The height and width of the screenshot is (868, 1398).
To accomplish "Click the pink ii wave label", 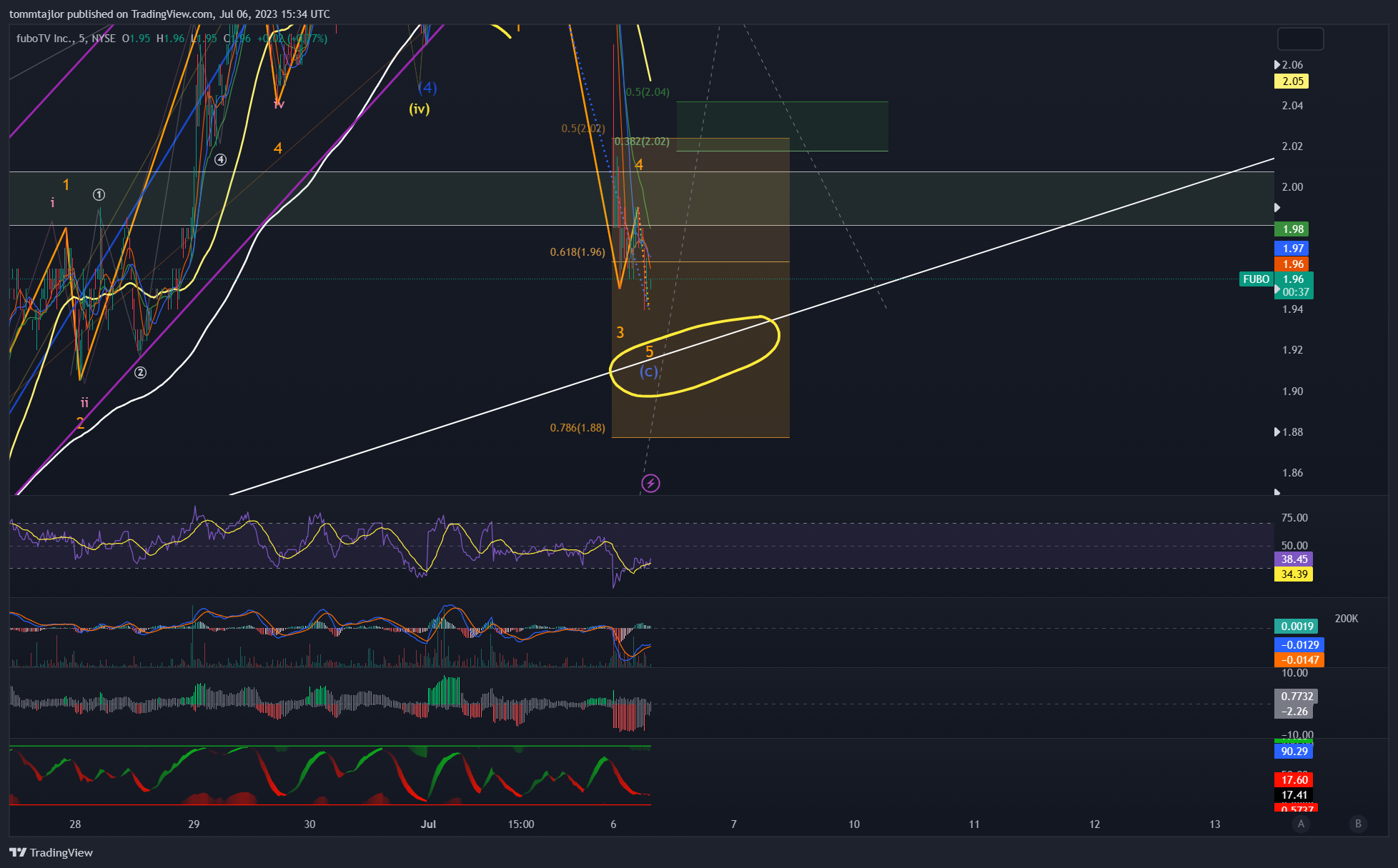I will click(x=84, y=402).
